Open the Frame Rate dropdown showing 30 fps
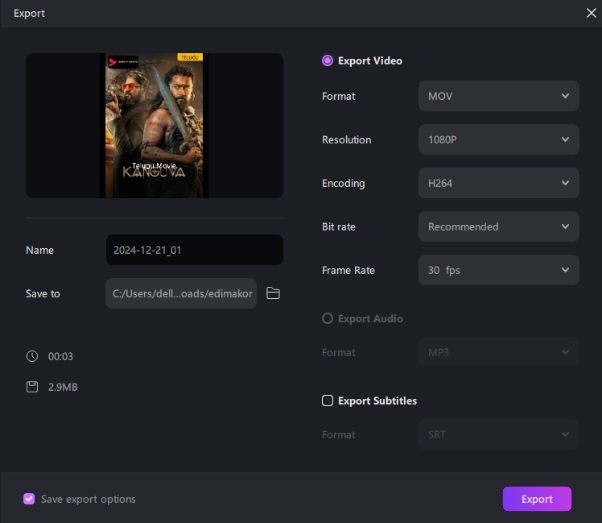 coord(498,270)
